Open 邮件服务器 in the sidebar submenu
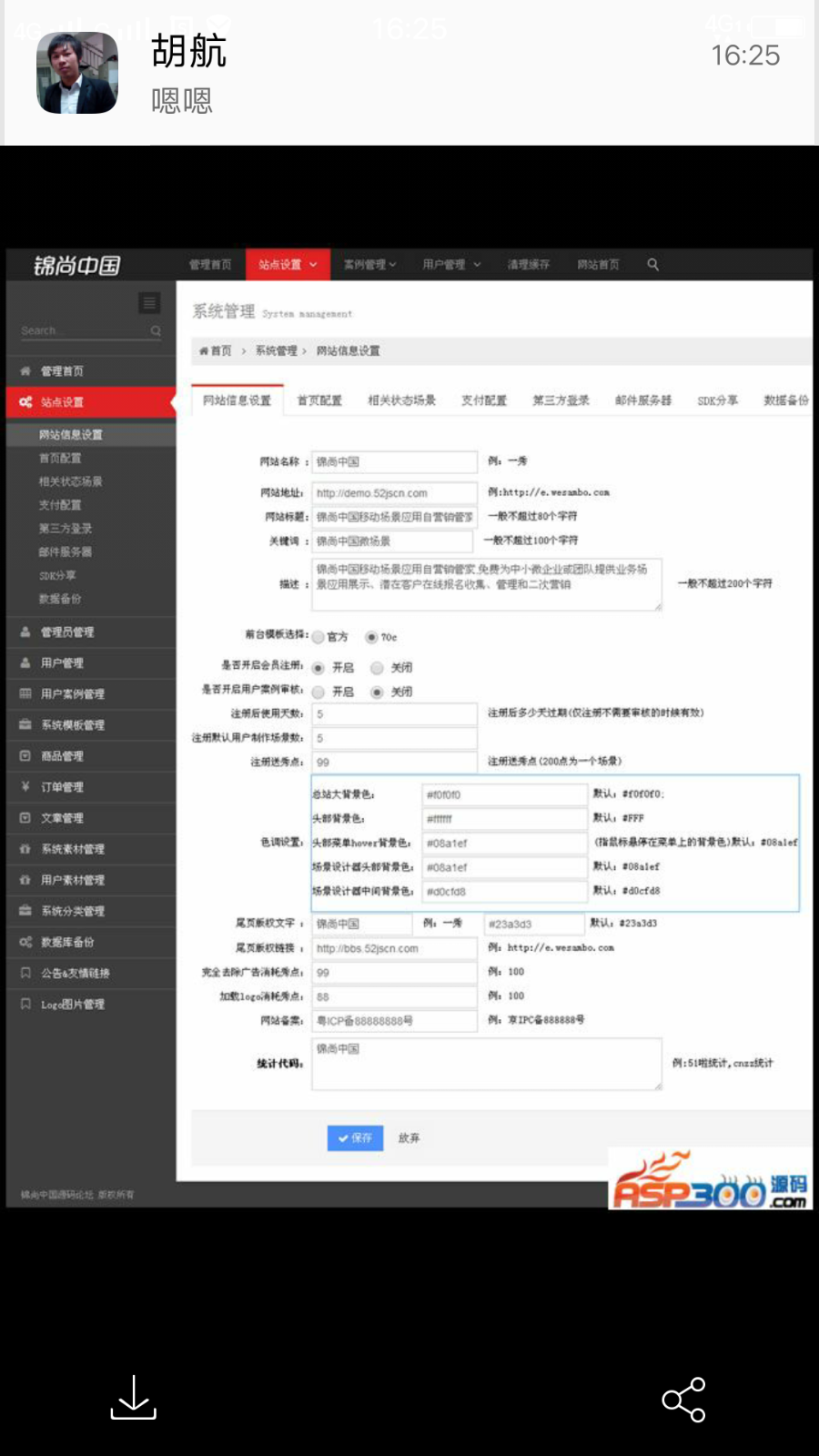 click(x=65, y=551)
